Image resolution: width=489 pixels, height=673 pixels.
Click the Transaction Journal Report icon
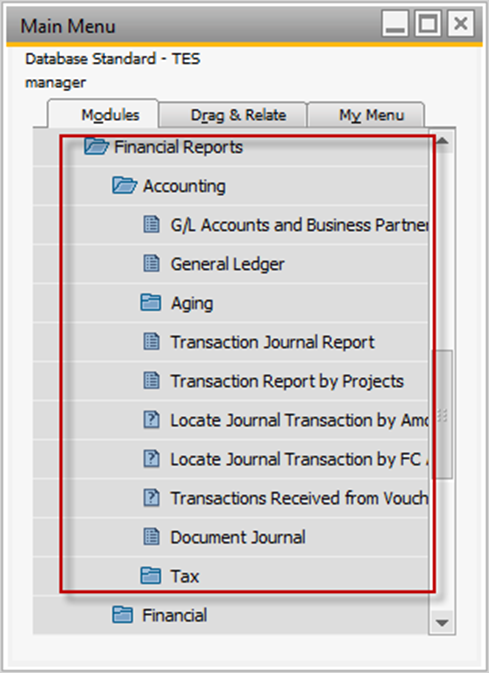coord(151,342)
